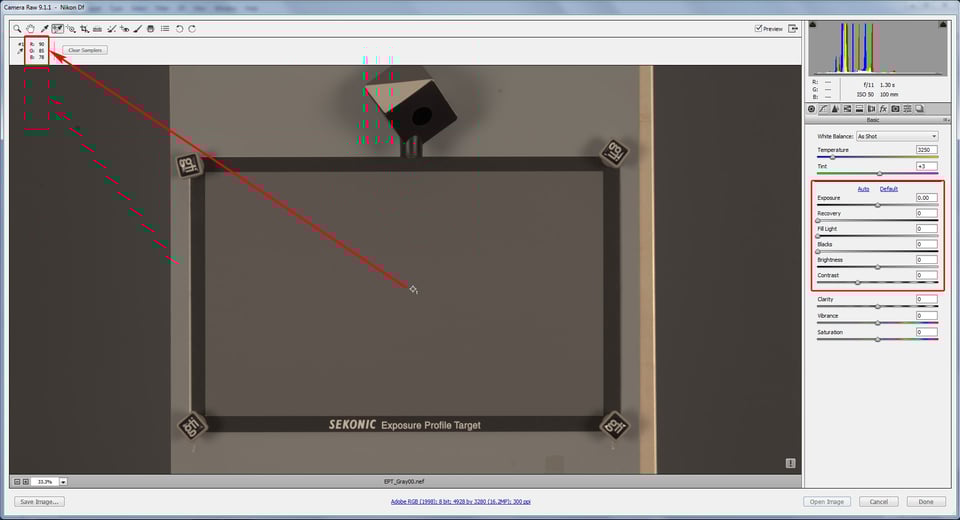Click the Blacks value field
This screenshot has width=960, height=520.
pyautogui.click(x=927, y=244)
